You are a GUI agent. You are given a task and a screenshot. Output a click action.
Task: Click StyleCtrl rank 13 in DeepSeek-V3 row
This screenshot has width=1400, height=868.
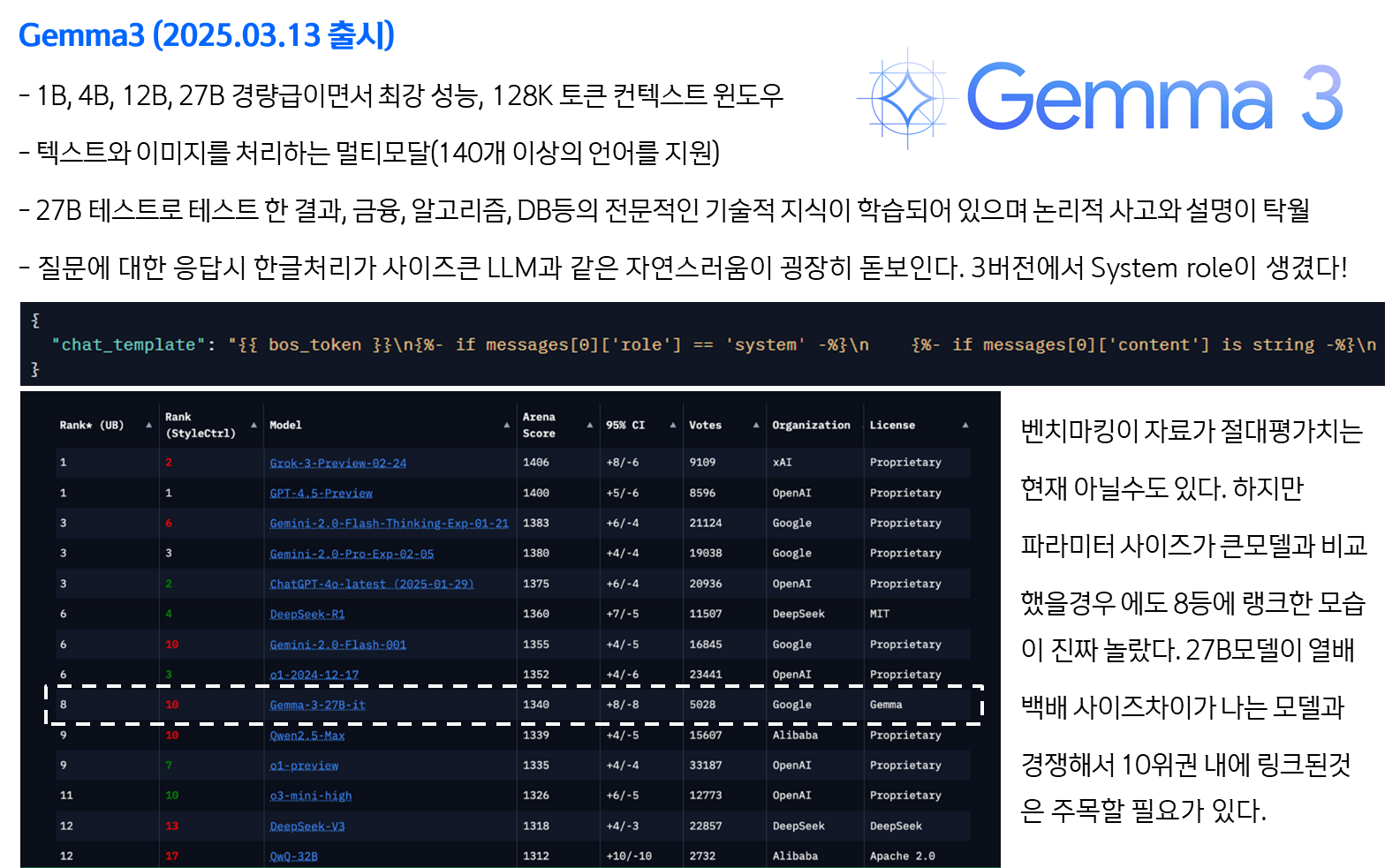pyautogui.click(x=171, y=827)
